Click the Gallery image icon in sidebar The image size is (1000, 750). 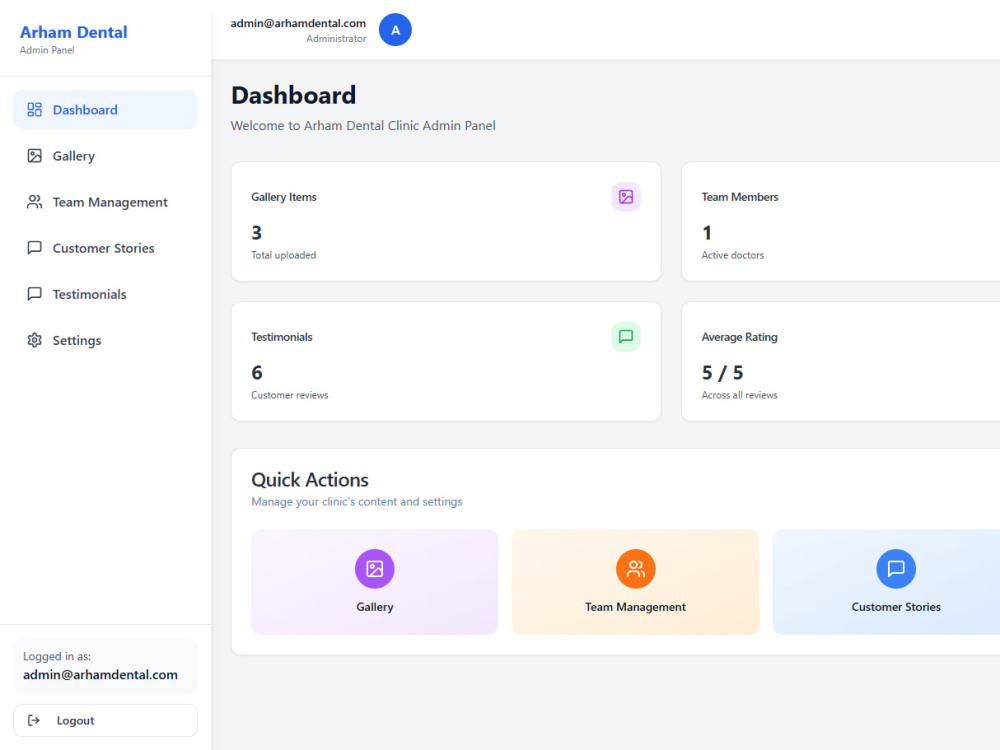coord(34,156)
